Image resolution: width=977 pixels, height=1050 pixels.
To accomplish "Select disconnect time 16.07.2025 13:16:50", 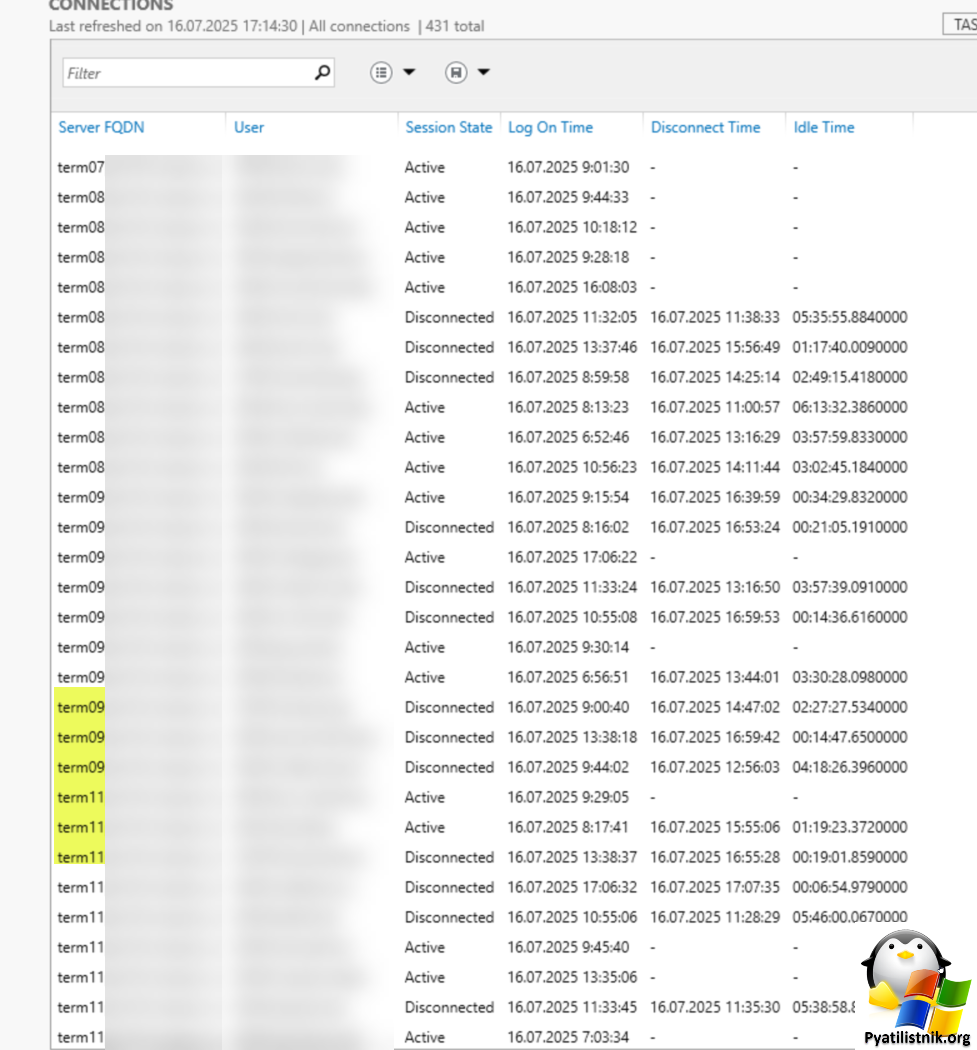I will (x=715, y=587).
